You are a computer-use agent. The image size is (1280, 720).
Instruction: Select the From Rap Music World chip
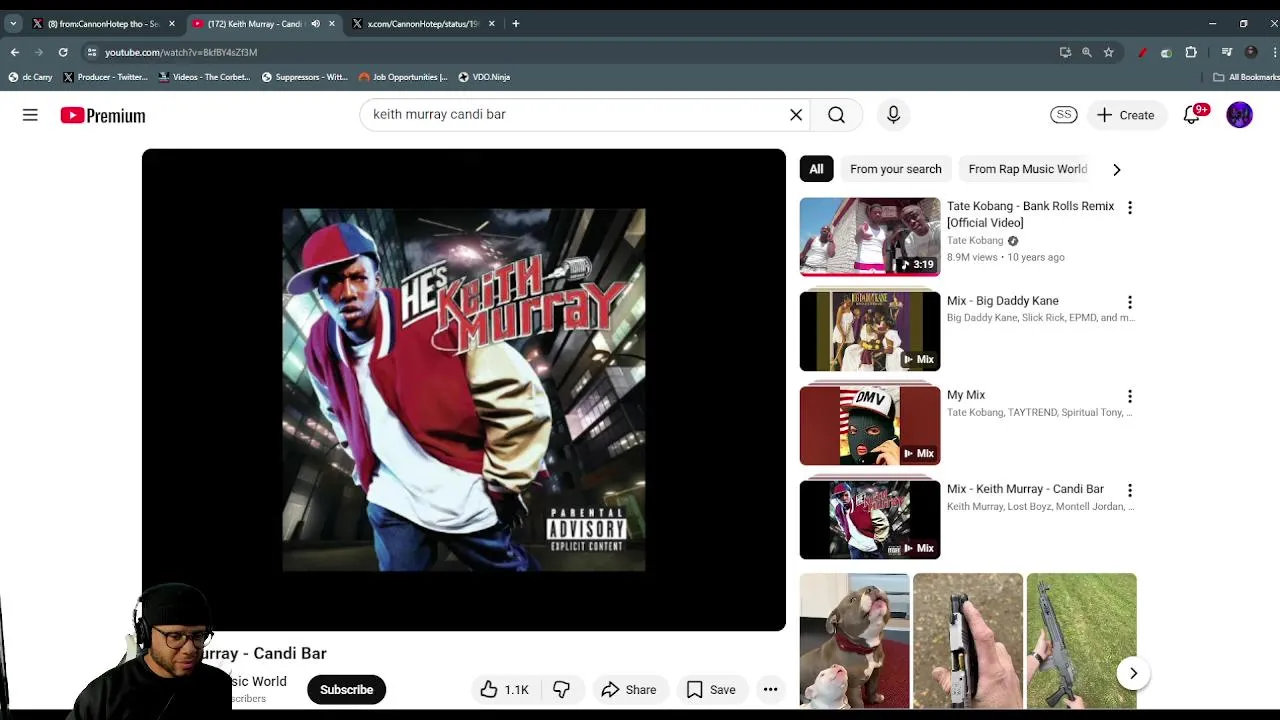[1027, 169]
